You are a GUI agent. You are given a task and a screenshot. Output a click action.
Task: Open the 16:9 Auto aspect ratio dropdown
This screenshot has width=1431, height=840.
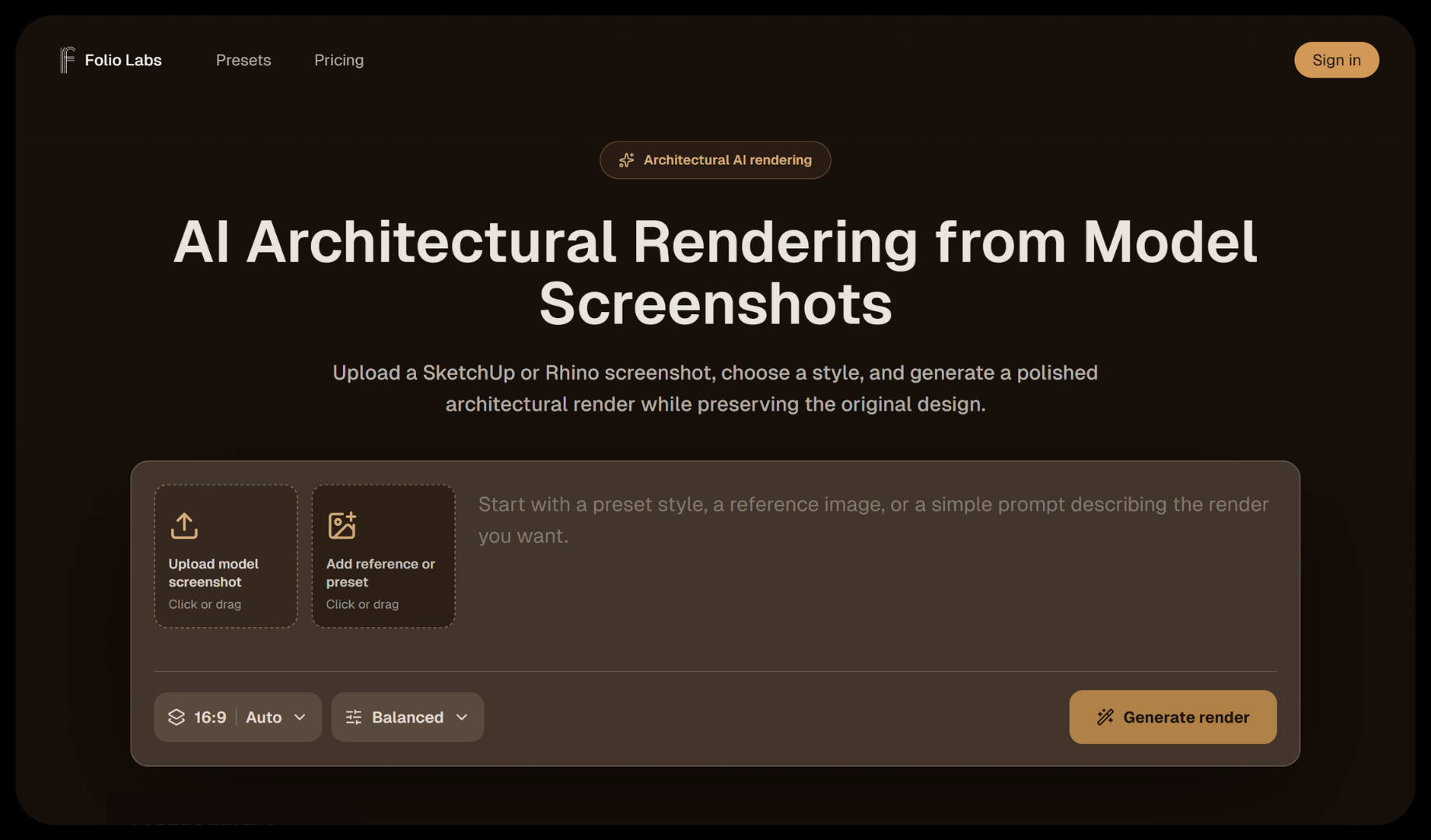pos(238,717)
